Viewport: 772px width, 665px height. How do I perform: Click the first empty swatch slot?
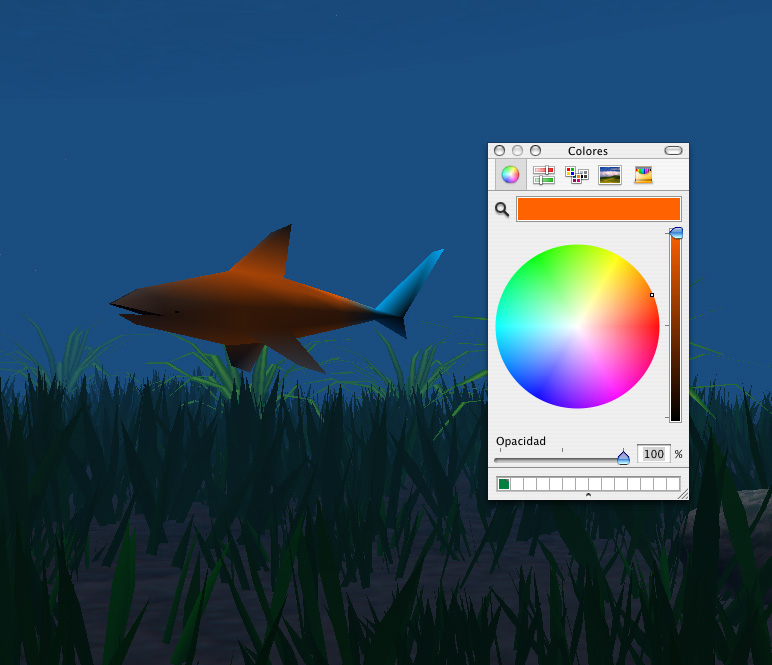(517, 484)
